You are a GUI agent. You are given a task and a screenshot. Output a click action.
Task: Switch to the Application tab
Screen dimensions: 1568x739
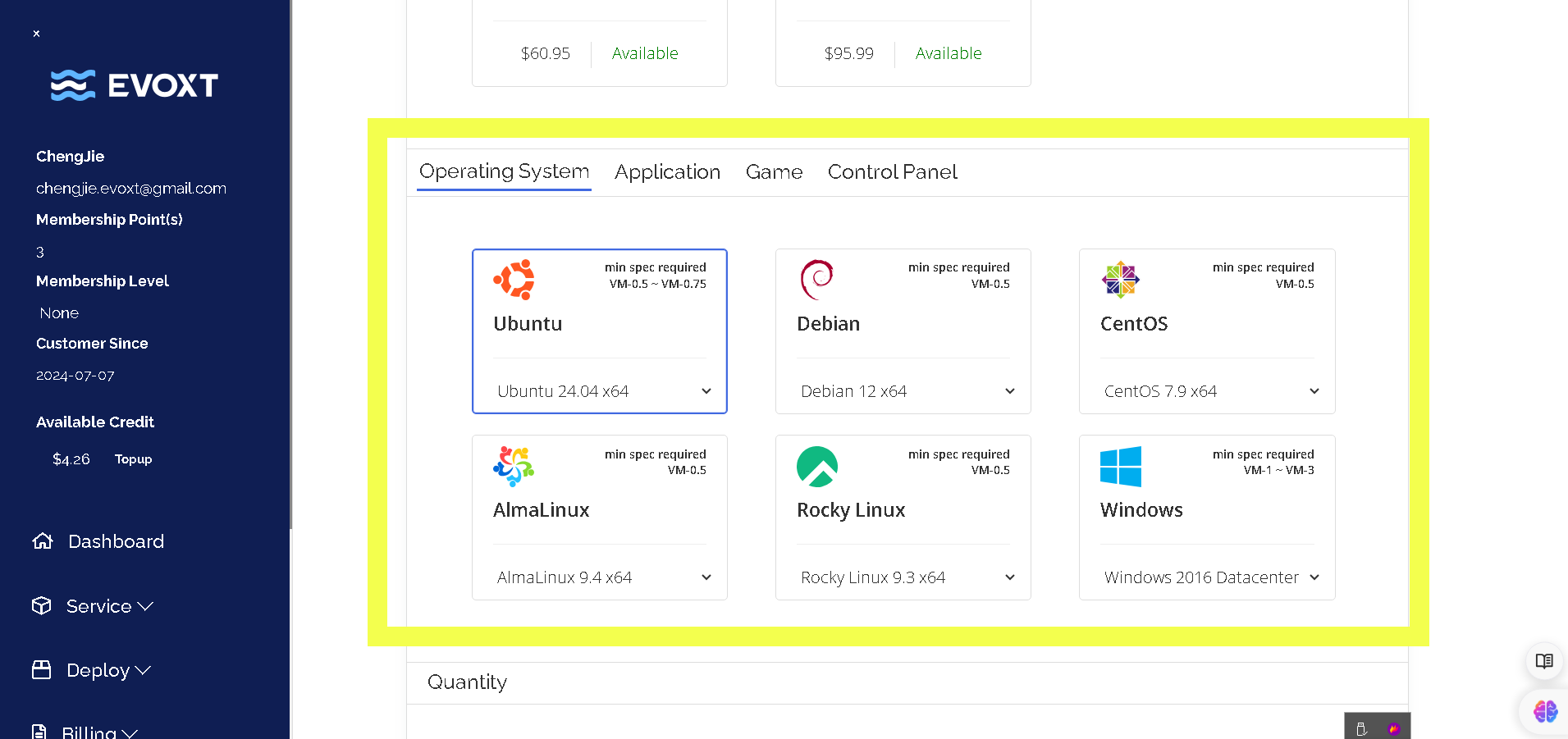click(x=667, y=171)
